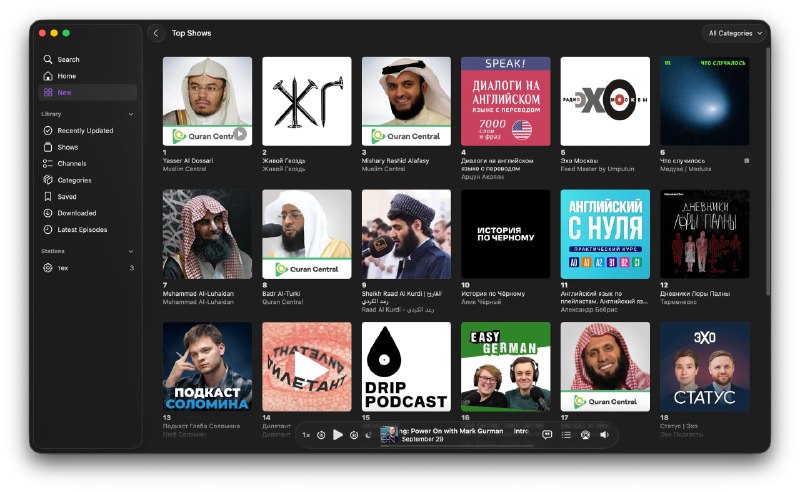Click the Yasser Al Dossari title text
This screenshot has height=492, width=800.
point(188,161)
